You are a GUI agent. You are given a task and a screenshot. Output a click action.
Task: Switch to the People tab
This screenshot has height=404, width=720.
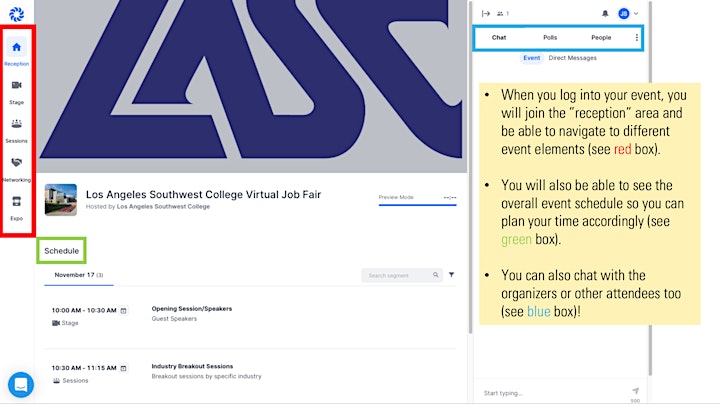[x=601, y=38]
